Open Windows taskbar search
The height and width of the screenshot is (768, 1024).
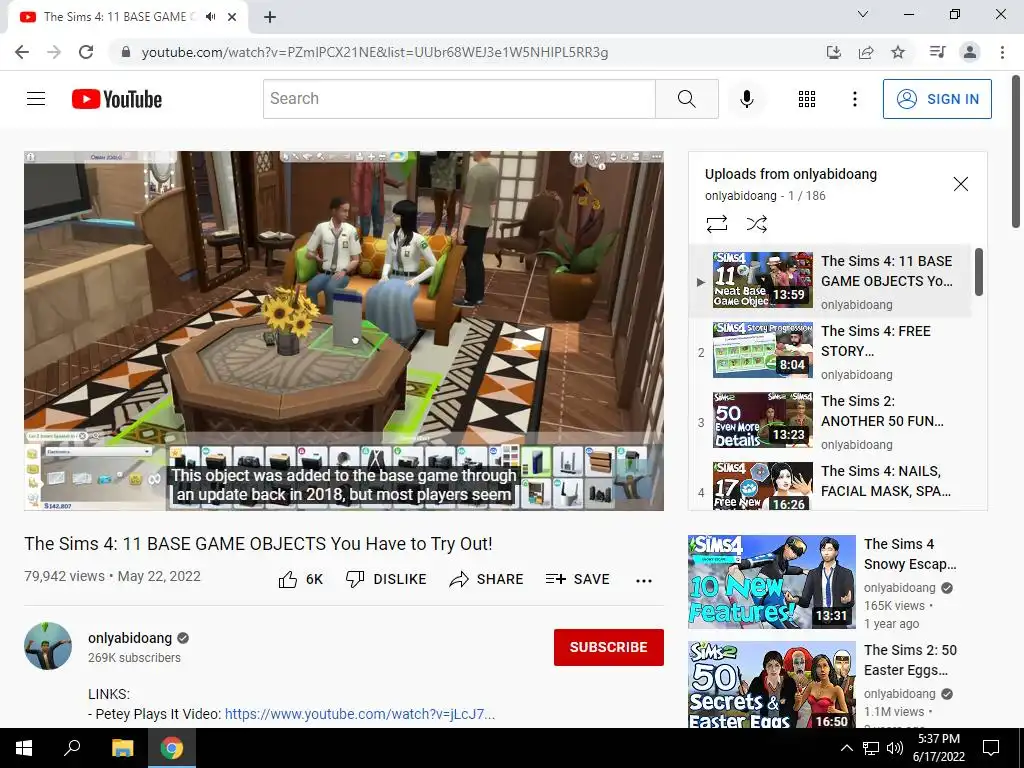click(72, 748)
